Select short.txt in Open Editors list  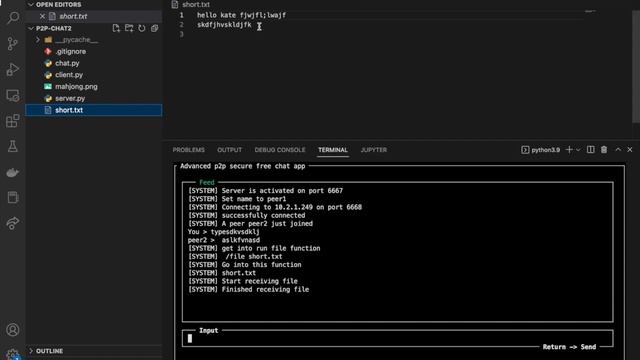pyautogui.click(x=93, y=16)
